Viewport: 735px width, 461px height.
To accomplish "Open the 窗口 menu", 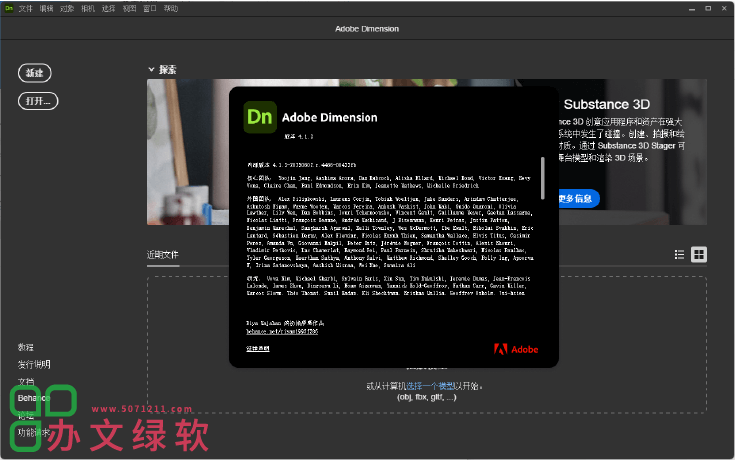I will [x=150, y=8].
